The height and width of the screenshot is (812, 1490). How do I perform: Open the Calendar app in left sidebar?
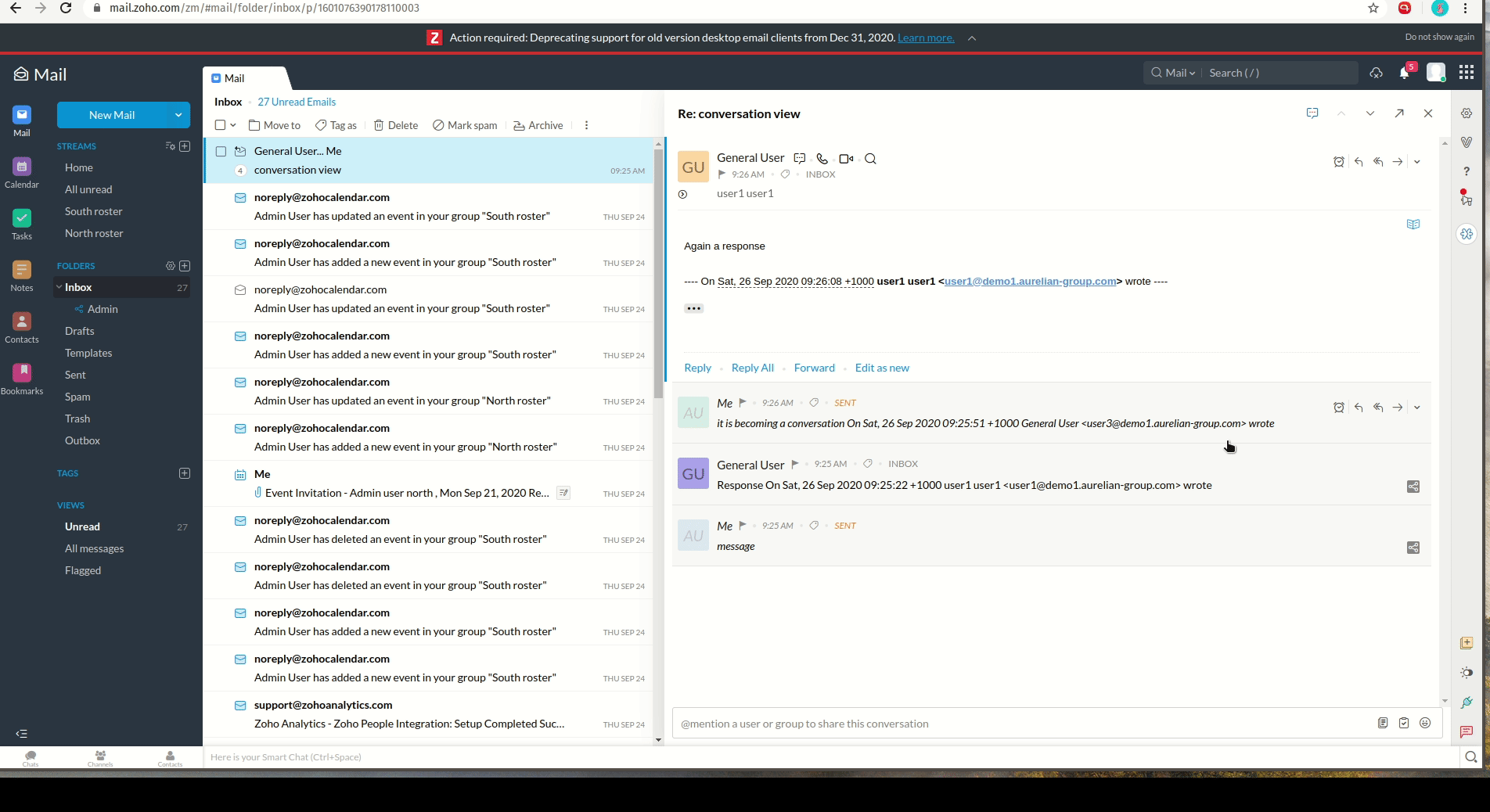[x=22, y=173]
